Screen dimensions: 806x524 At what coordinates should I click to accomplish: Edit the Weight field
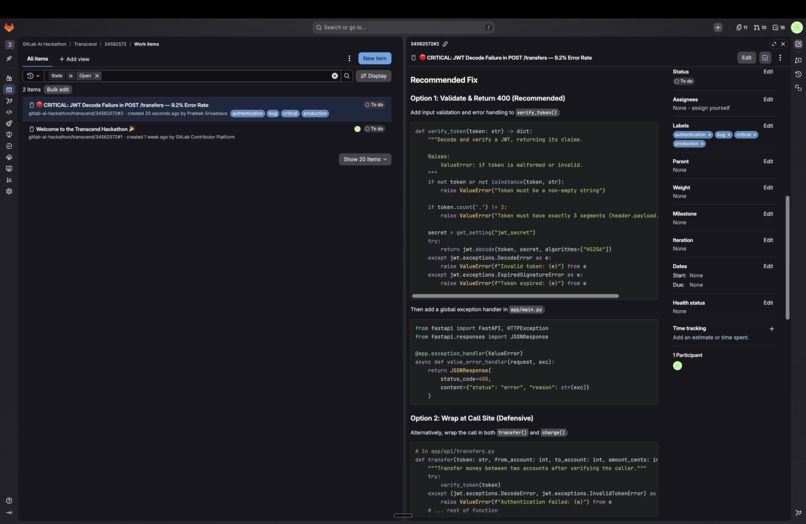[768, 188]
